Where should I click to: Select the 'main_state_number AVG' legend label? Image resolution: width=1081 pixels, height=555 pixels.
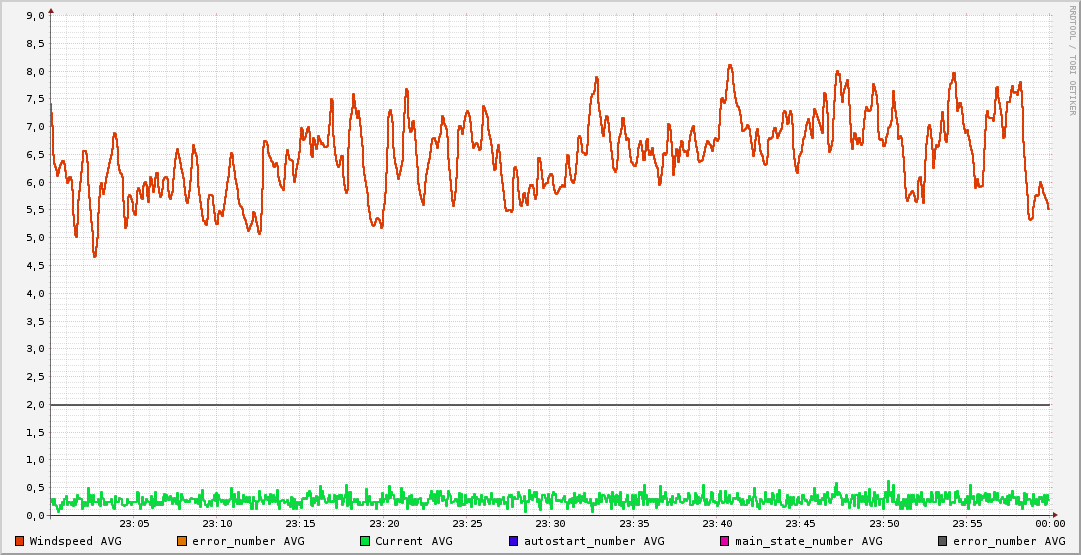click(808, 541)
